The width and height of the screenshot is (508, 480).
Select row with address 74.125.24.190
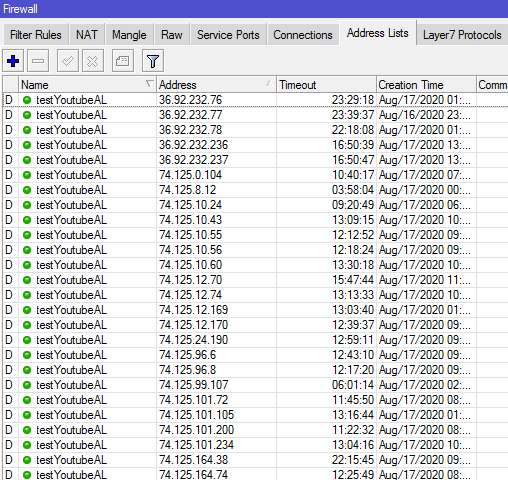point(255,340)
